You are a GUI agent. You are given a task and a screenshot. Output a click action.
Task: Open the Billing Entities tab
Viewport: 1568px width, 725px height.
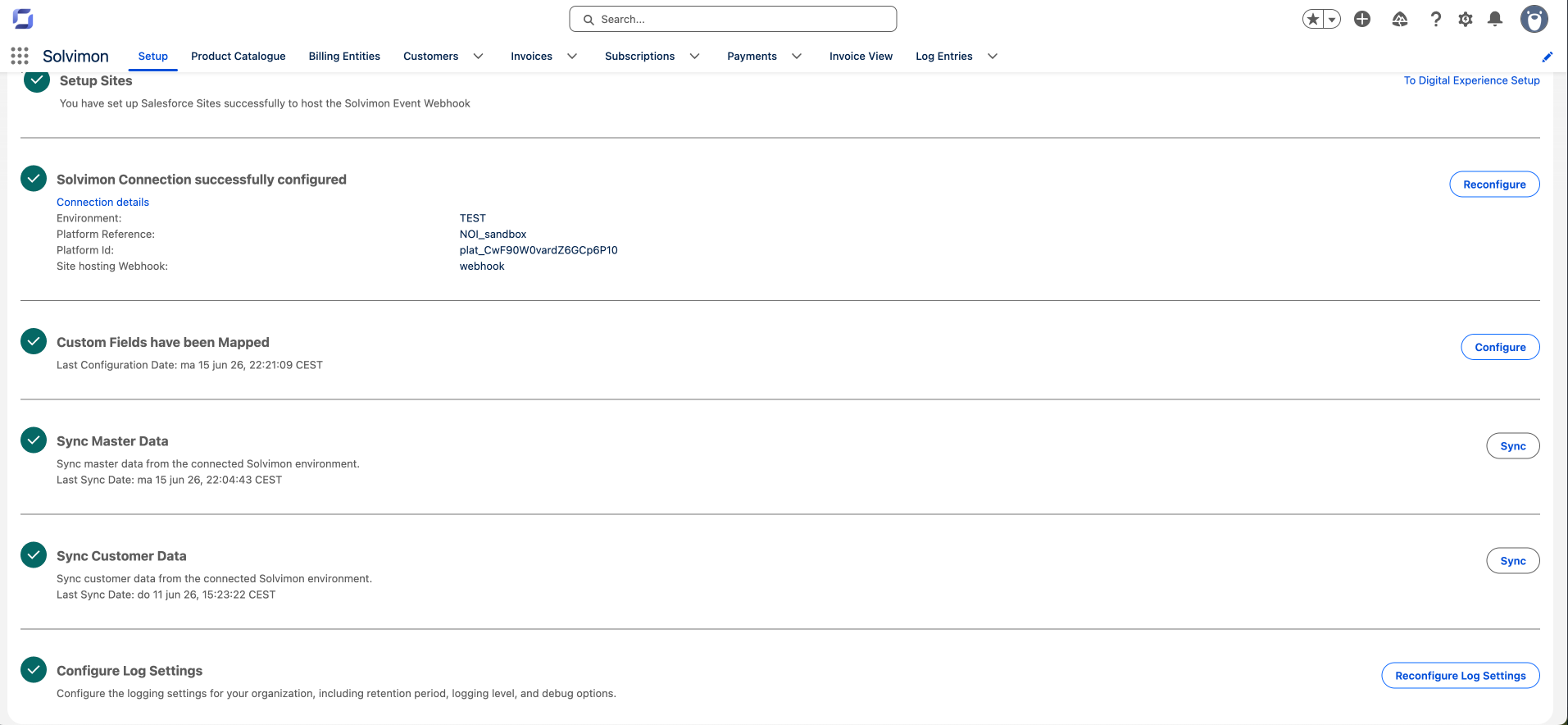(x=344, y=57)
